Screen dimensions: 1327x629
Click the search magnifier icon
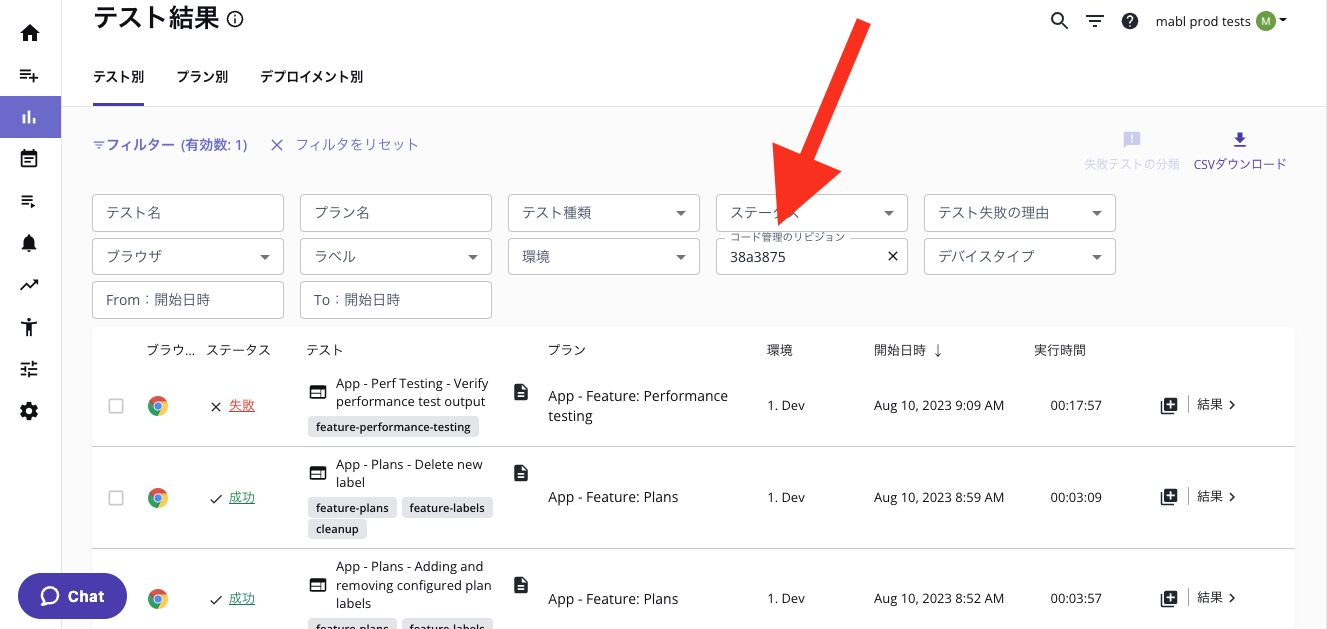(x=1059, y=21)
